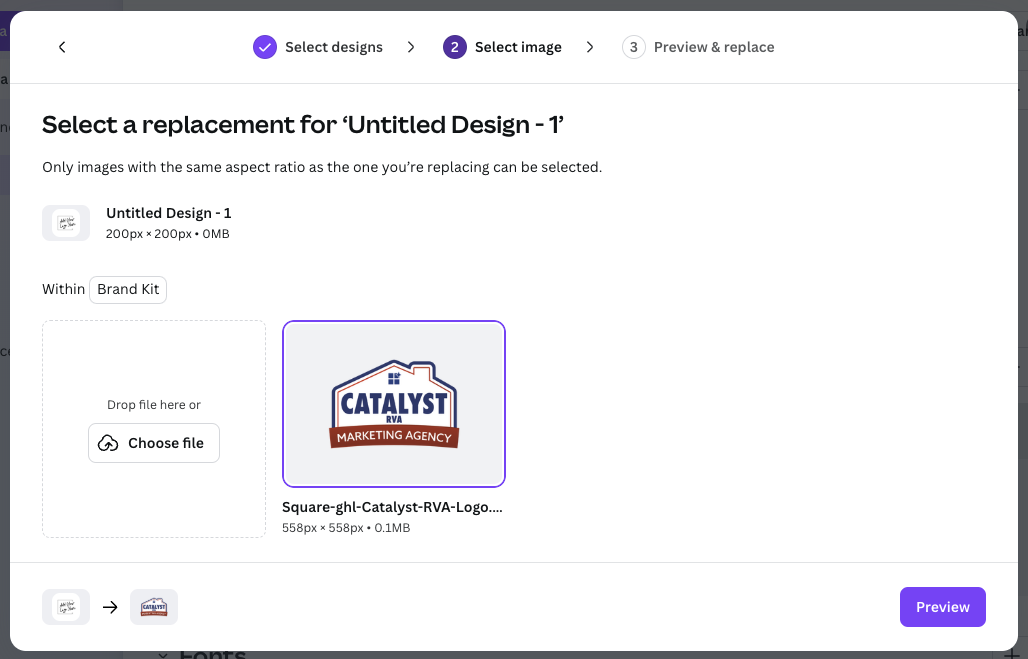The width and height of the screenshot is (1028, 659).
Task: Click the cloud upload icon in Choose file
Action: click(x=108, y=443)
